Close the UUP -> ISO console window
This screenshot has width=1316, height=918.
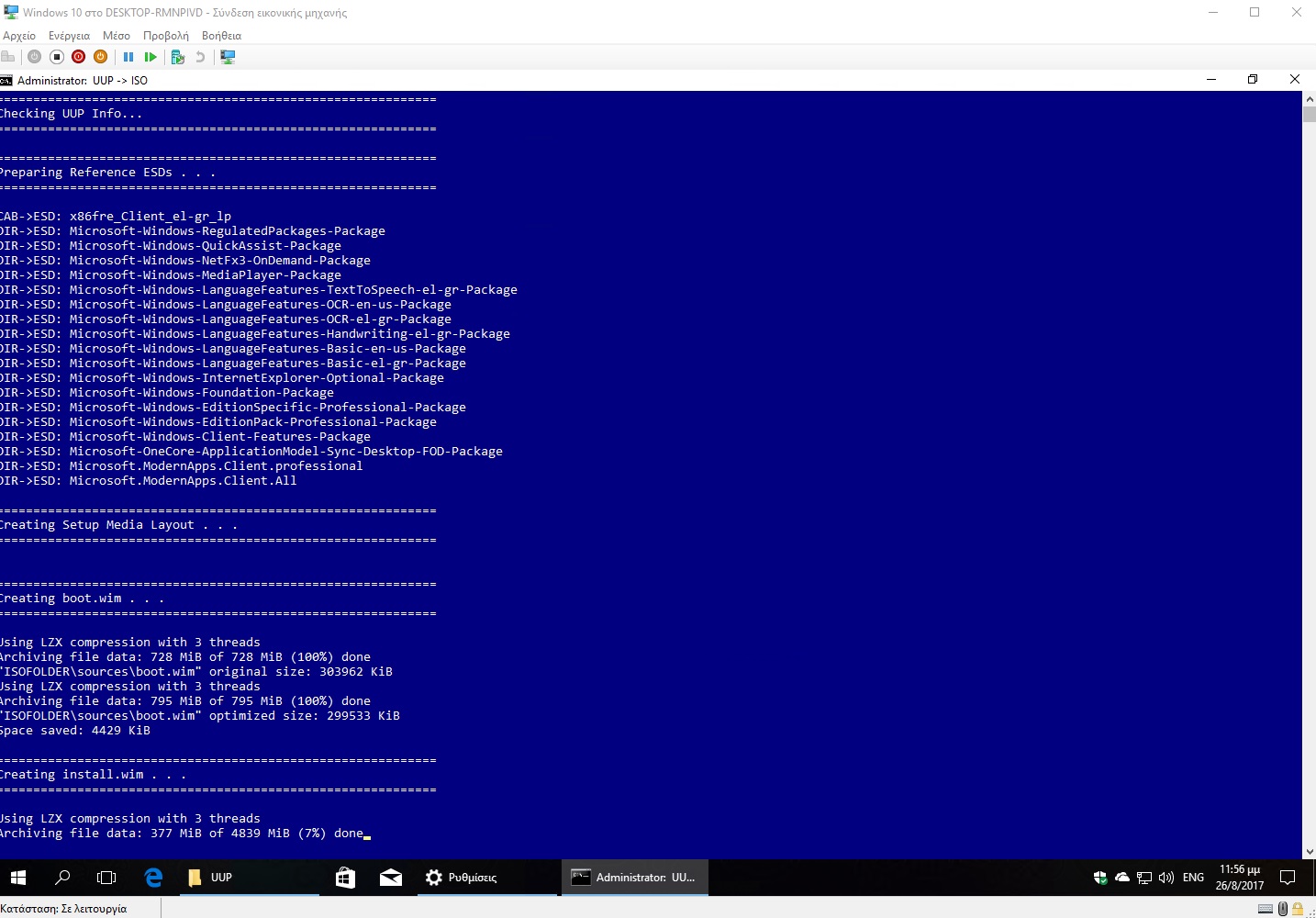coord(1295,80)
